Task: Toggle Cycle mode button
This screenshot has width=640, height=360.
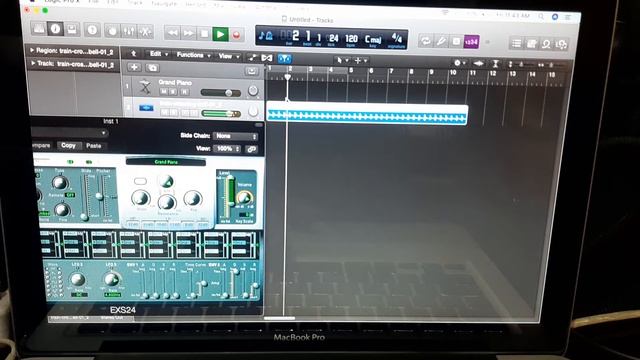Action: click(x=426, y=41)
